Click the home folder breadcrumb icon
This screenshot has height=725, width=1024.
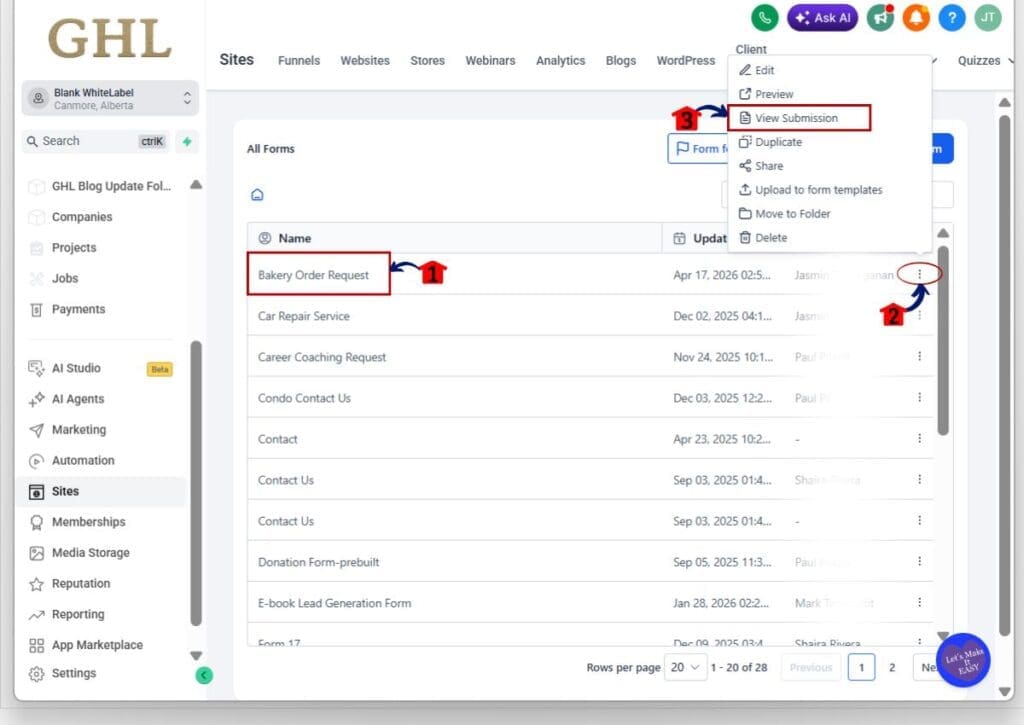(257, 195)
